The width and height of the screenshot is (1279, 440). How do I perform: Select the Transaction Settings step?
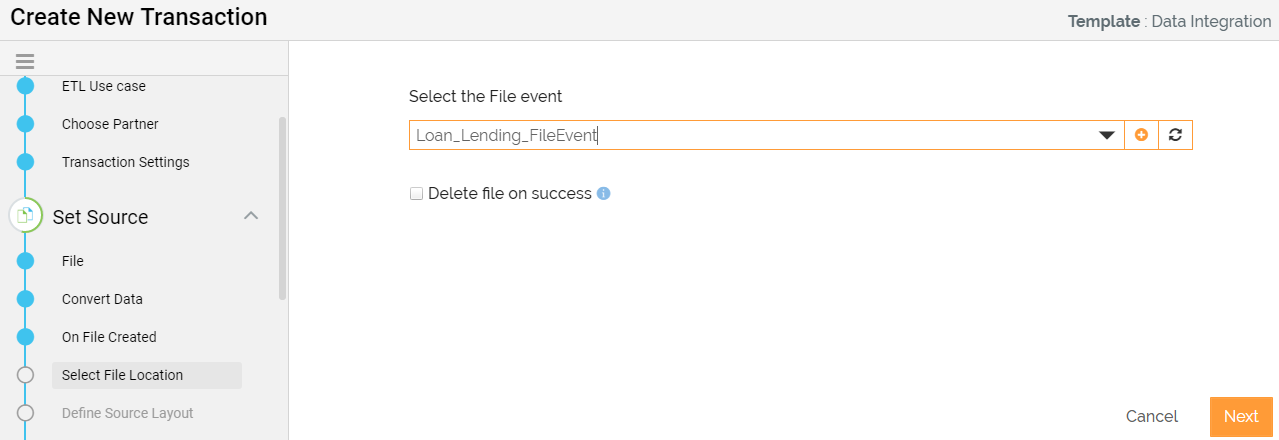tap(125, 162)
